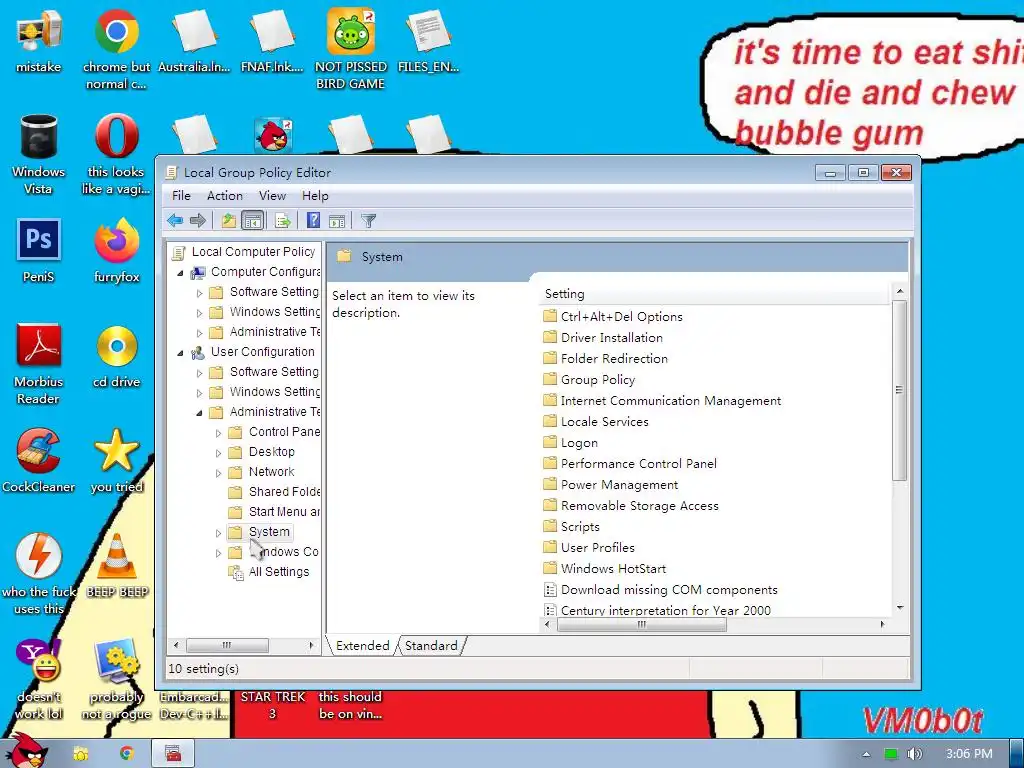The image size is (1024, 768).
Task: Open the furryfox Firefox icon
Action: coord(116,251)
